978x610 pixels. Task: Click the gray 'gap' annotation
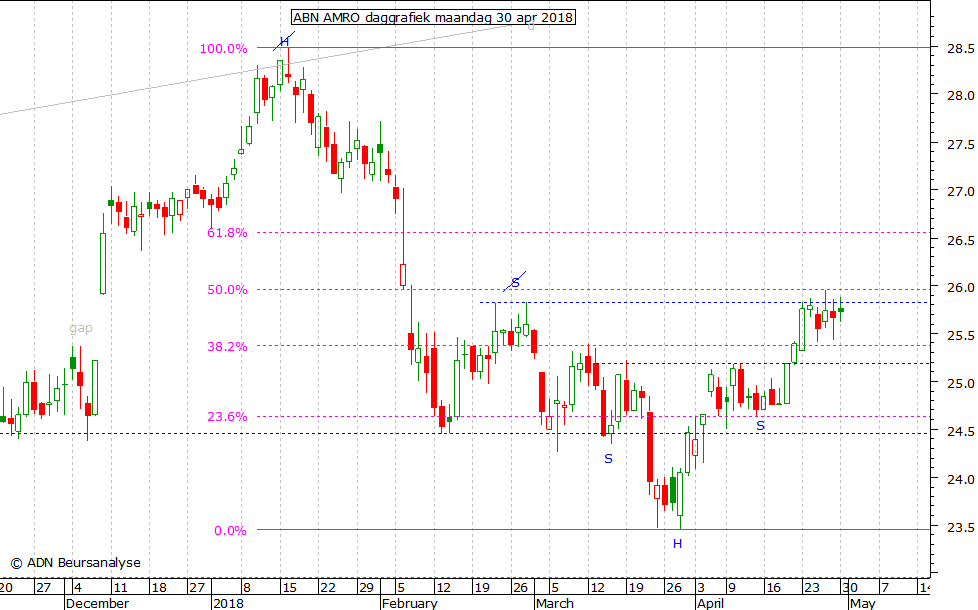pyautogui.click(x=80, y=328)
